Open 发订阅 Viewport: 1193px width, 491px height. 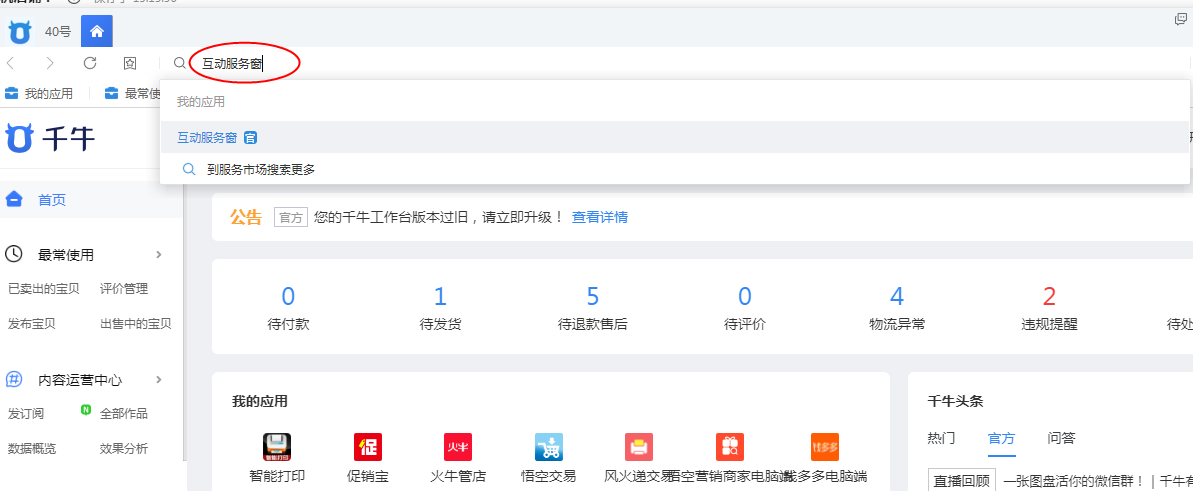tap(25, 414)
